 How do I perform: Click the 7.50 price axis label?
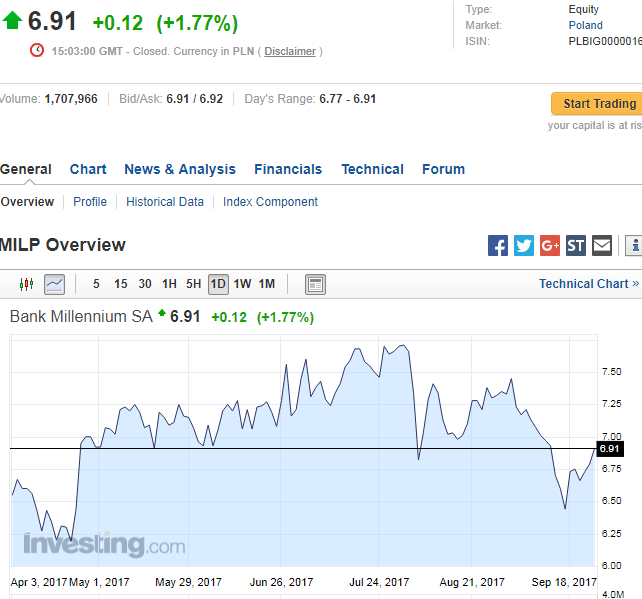click(612, 371)
